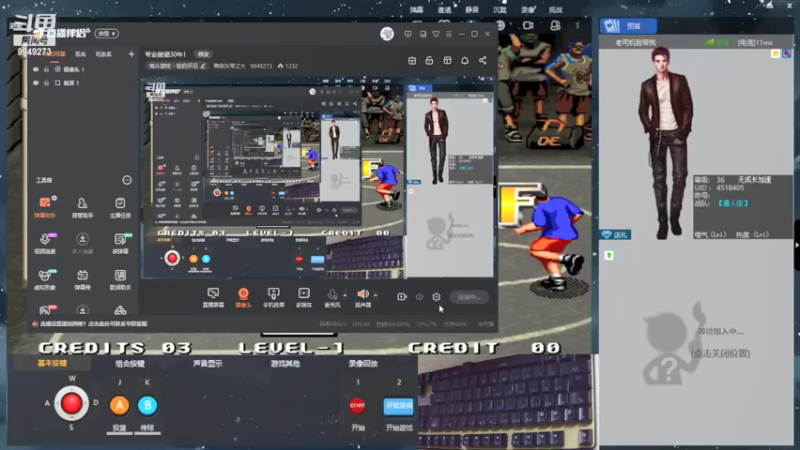Open the TV-shaped 弹幕 tool in toolbox middle column
Screen dimensions: 800x450
82,279
